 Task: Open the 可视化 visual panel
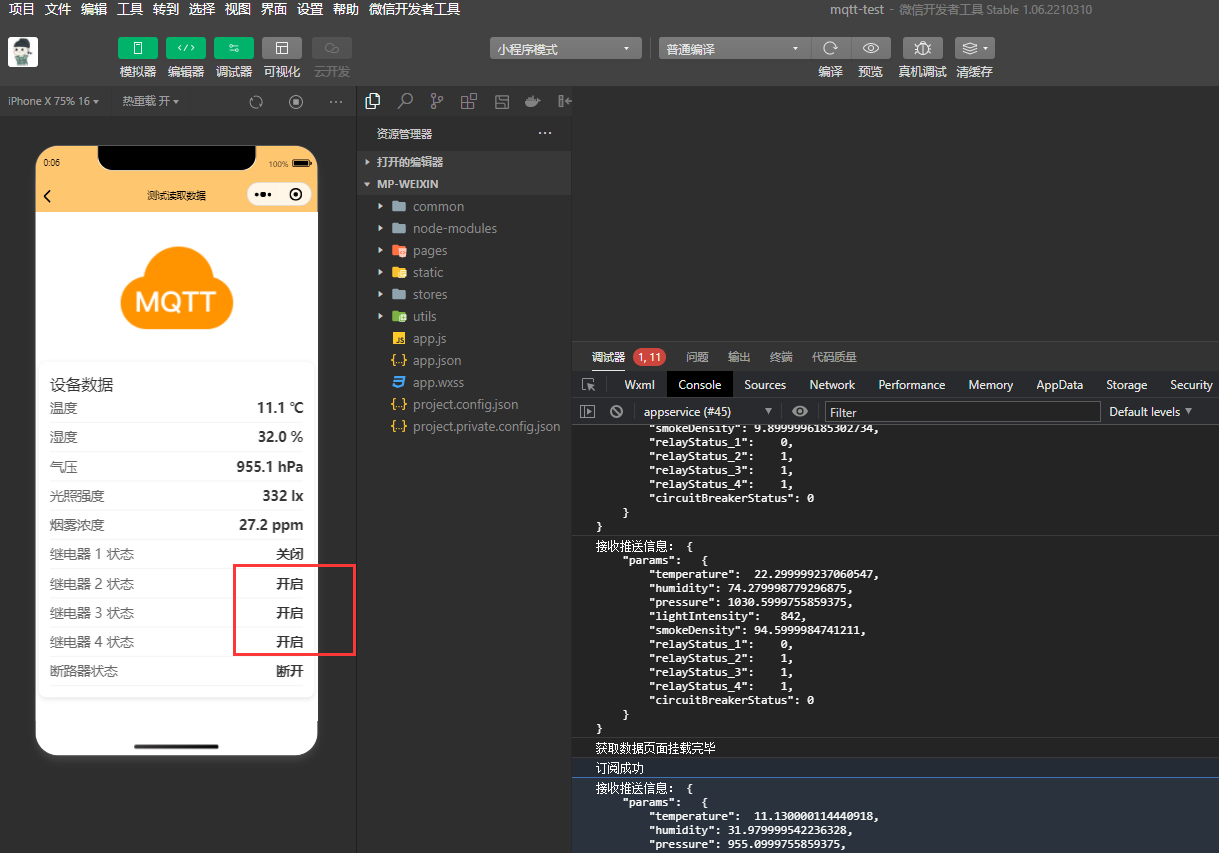[282, 47]
